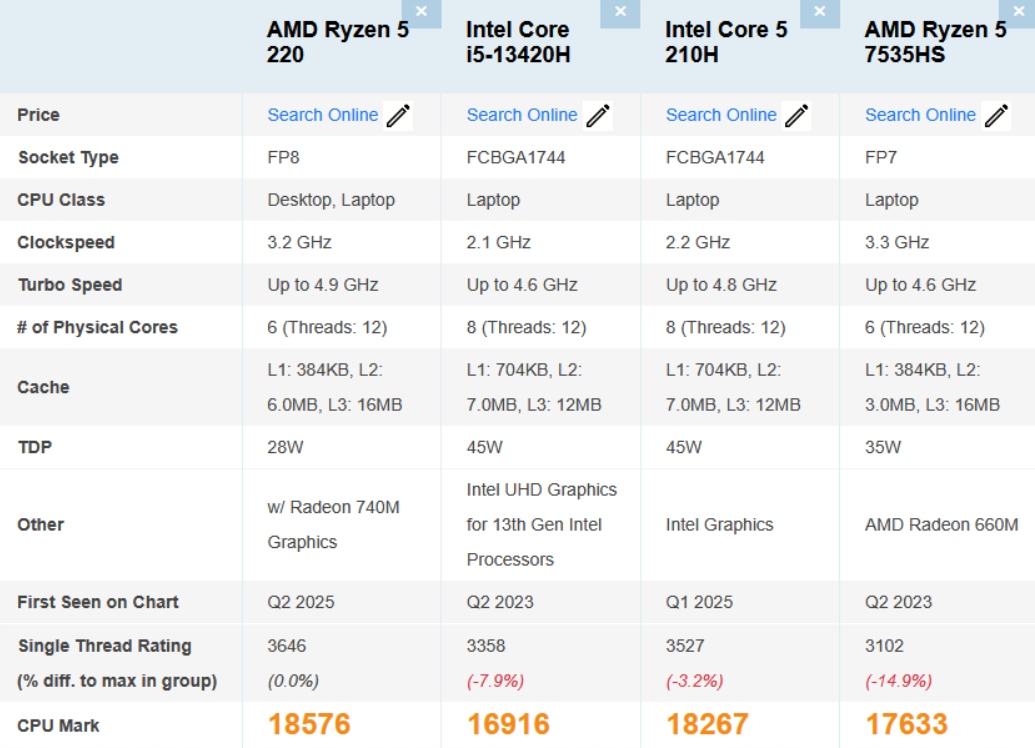Select socket value FP8
The width and height of the screenshot is (1035, 748).
coord(283,158)
